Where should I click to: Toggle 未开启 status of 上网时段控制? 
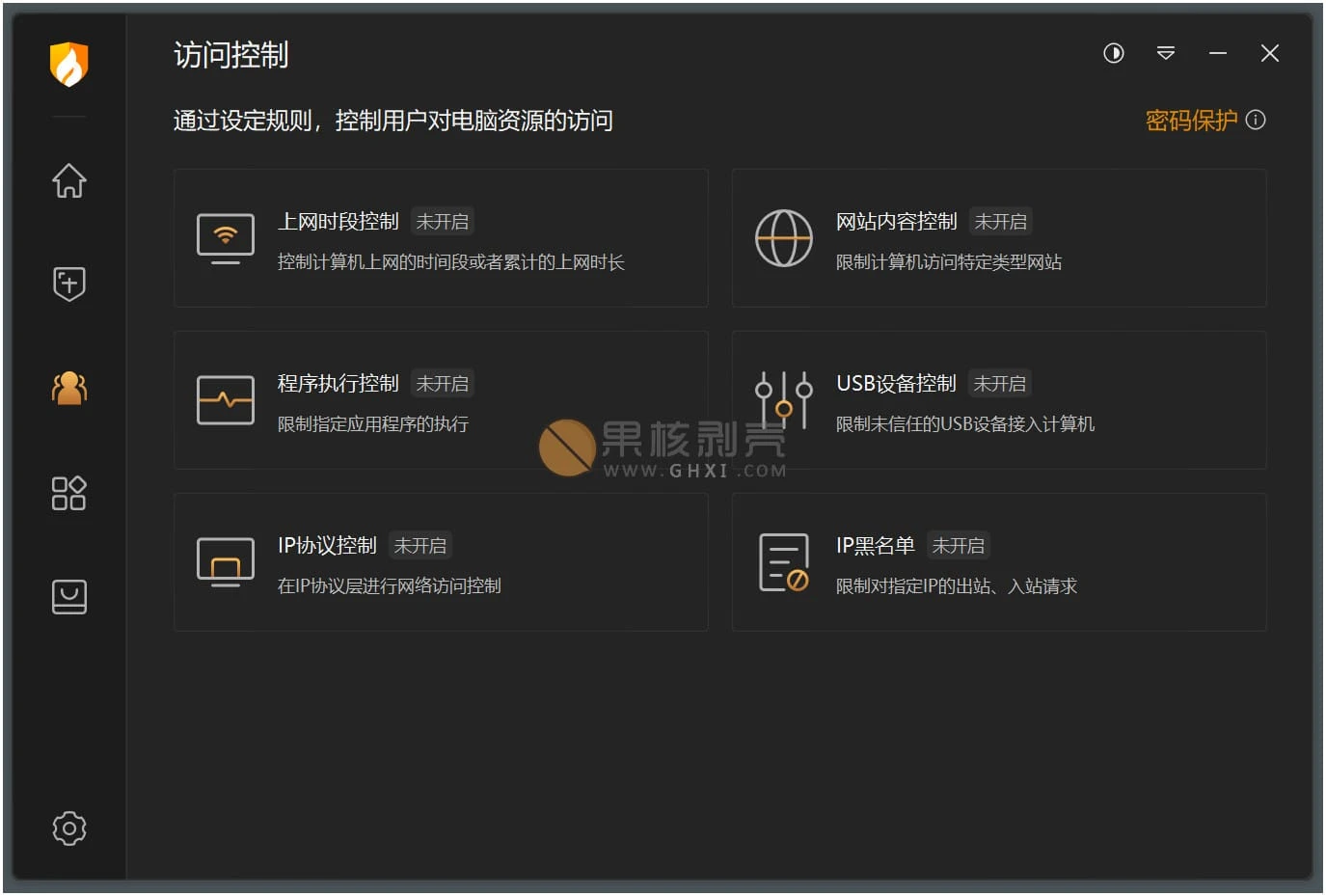tap(443, 222)
